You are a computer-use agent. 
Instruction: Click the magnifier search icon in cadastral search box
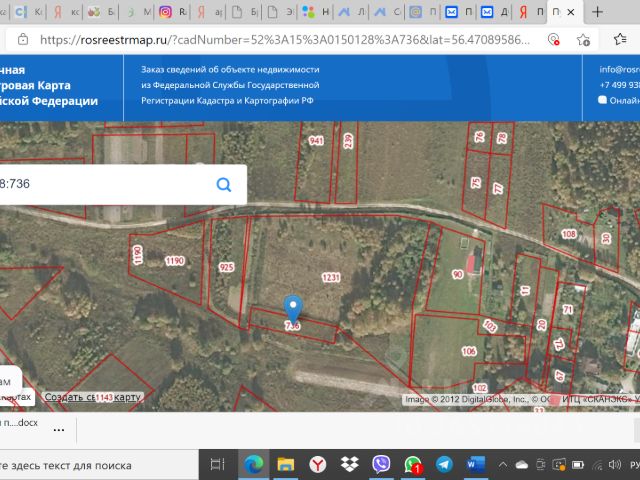point(224,184)
